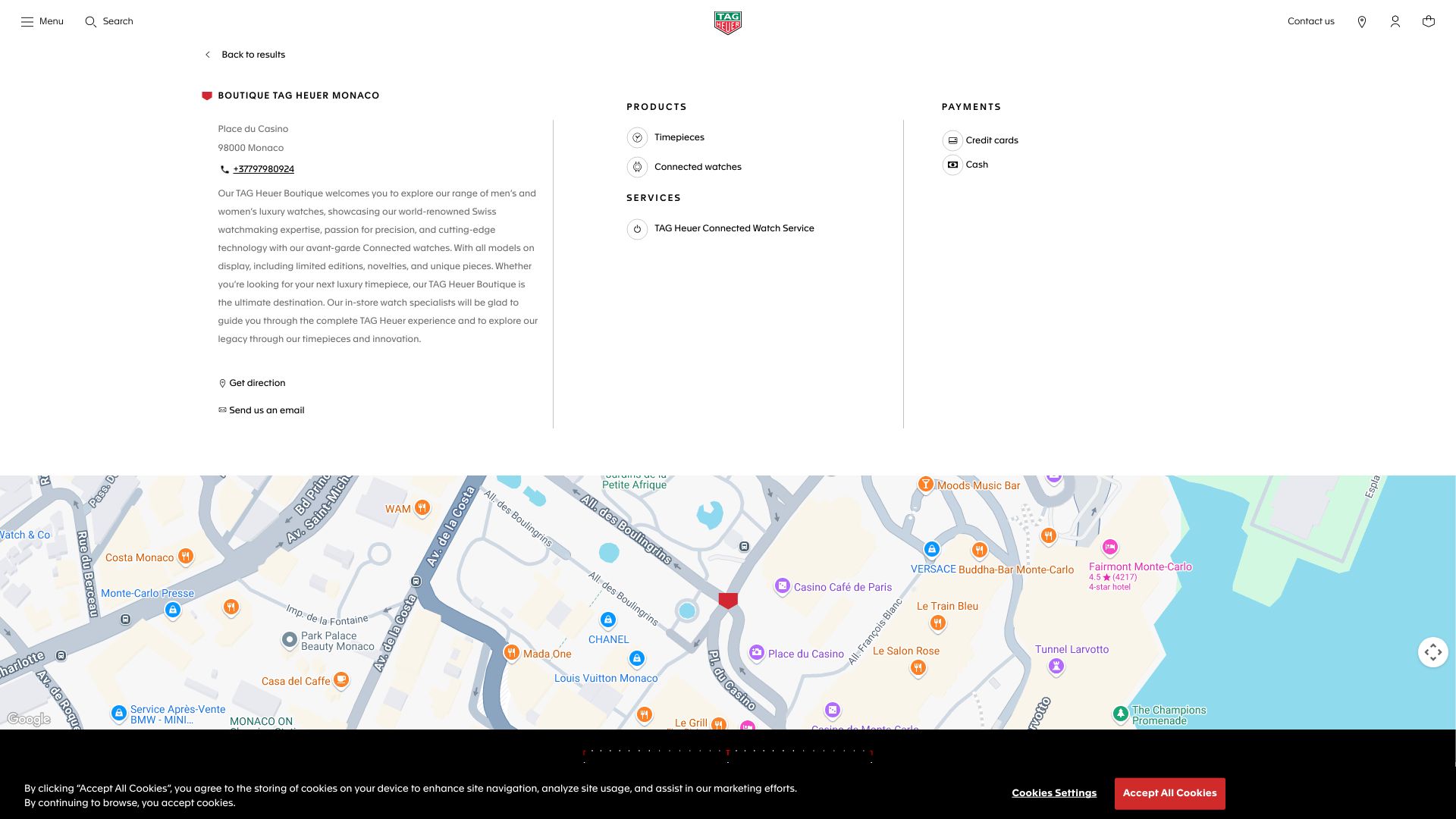Click Get direction link
This screenshot has height=819, width=1456.
[x=253, y=383]
